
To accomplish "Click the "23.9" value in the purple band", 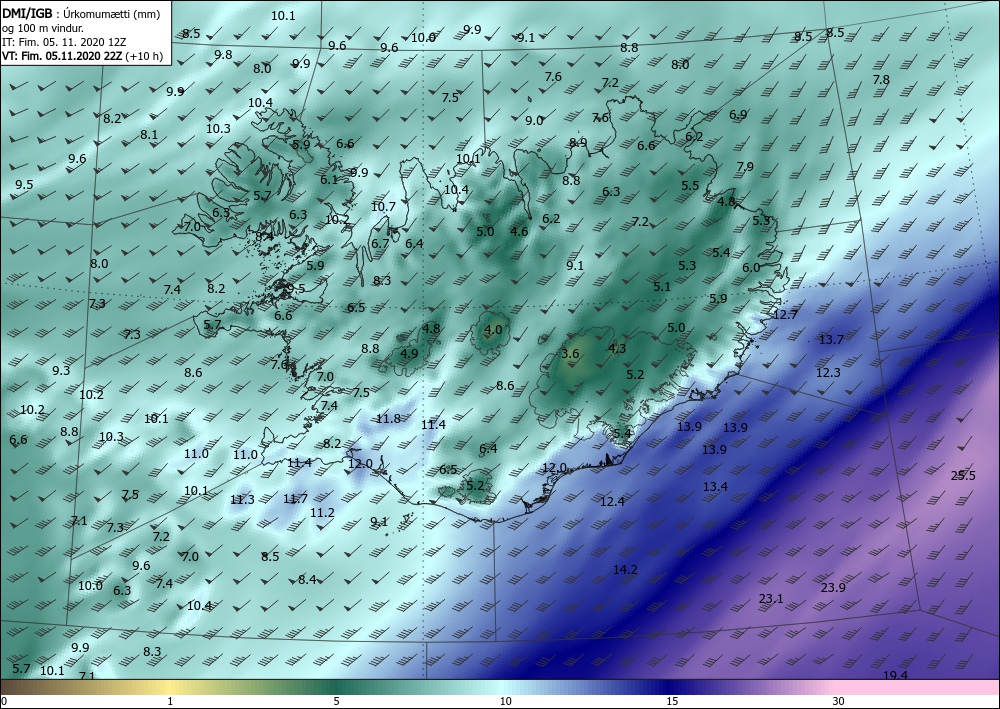I will 833,587.
